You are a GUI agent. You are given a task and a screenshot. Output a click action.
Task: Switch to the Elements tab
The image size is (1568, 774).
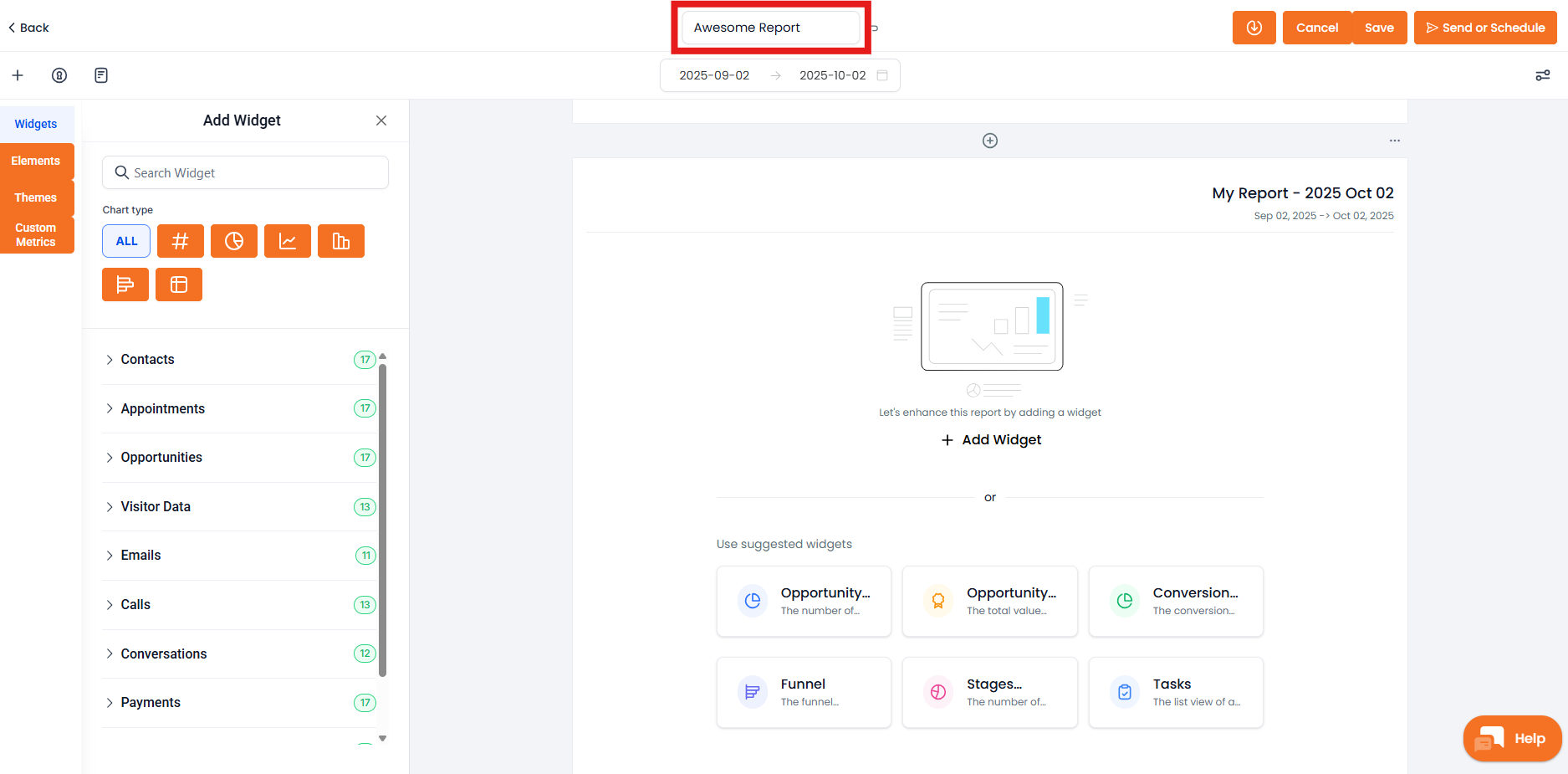[36, 161]
